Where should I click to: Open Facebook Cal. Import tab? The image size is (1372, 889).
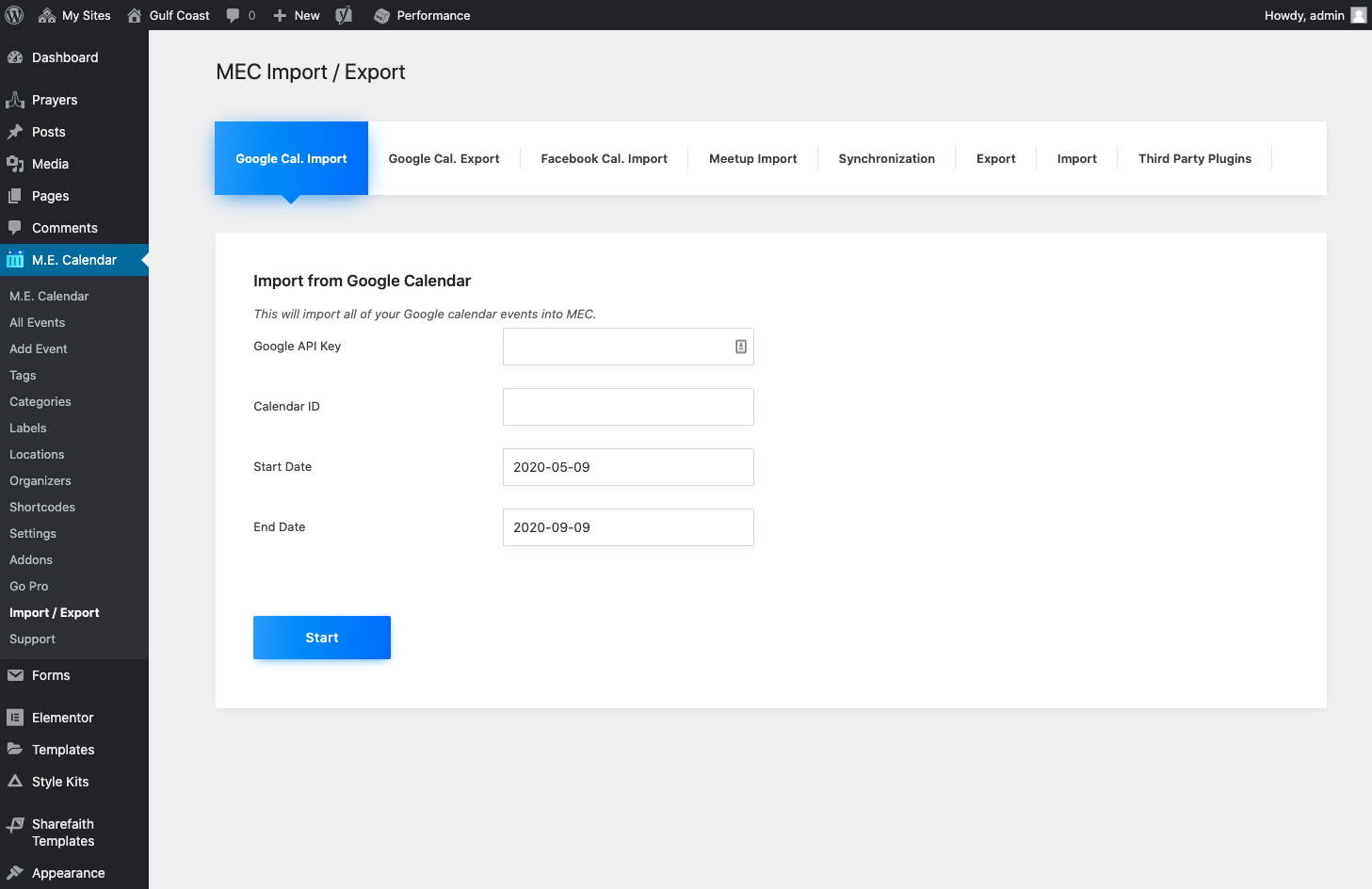[604, 158]
